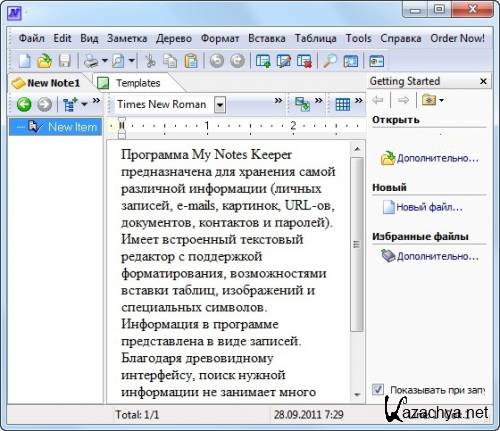Open the Файл menu
Viewport: 500px width, 431px height.
coord(31,38)
